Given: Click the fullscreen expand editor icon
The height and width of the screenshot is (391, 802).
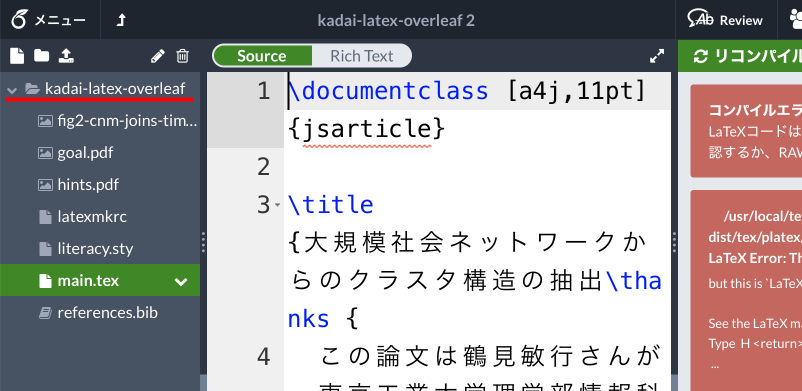Looking at the screenshot, I should point(657,56).
